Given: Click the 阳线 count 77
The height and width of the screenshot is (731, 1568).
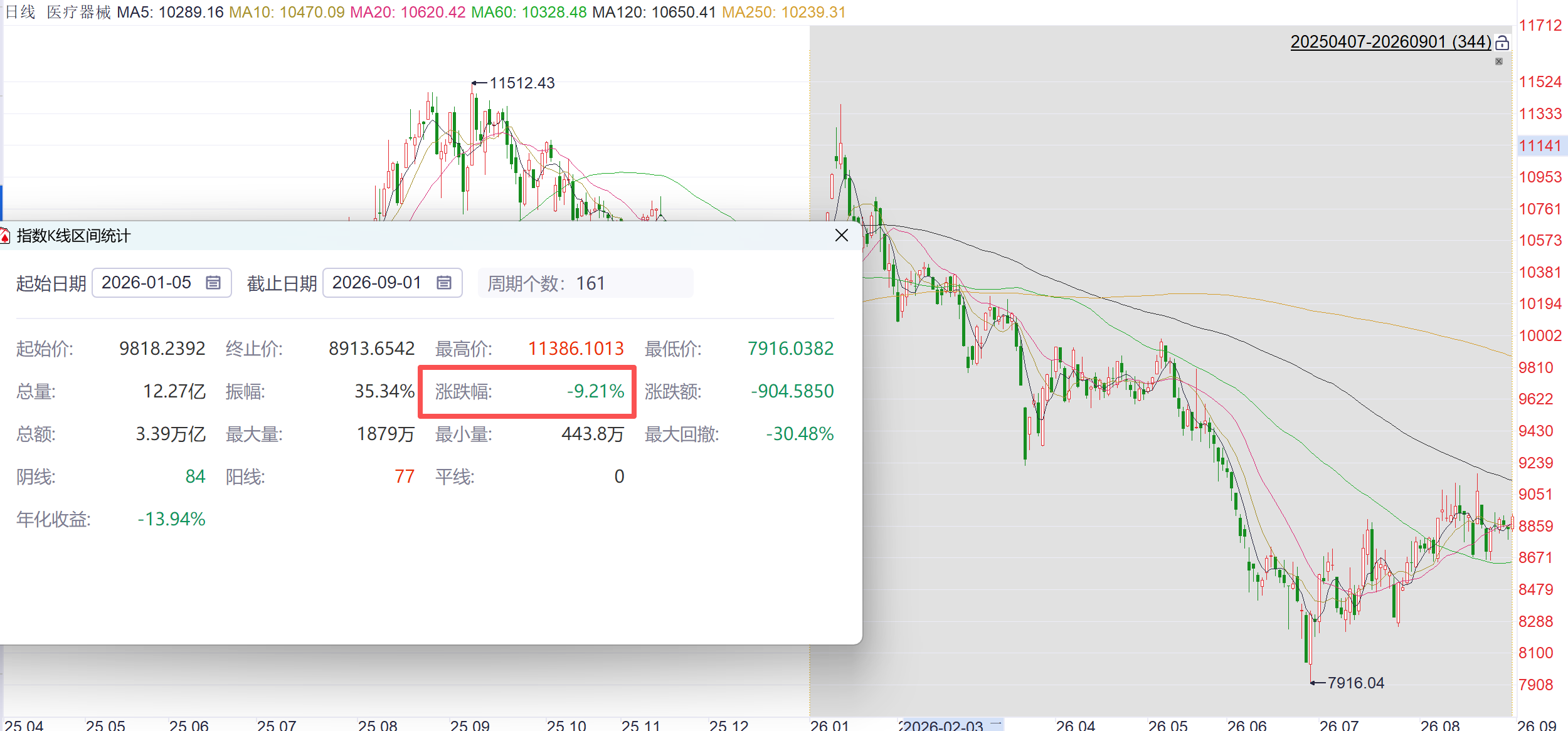Looking at the screenshot, I should [405, 476].
